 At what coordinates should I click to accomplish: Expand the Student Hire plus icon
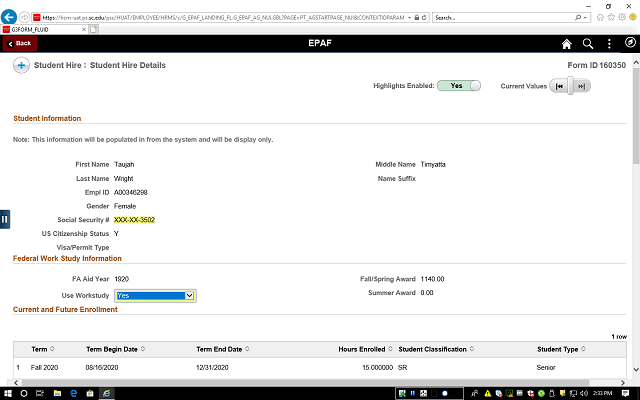click(x=21, y=65)
